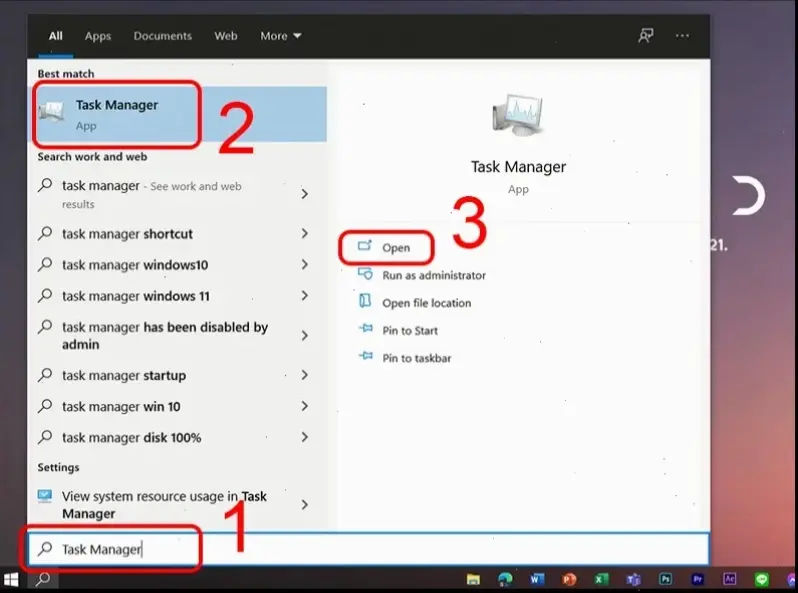The height and width of the screenshot is (593, 798).
Task: Choose Pin to Start
Action: pyautogui.click(x=410, y=330)
